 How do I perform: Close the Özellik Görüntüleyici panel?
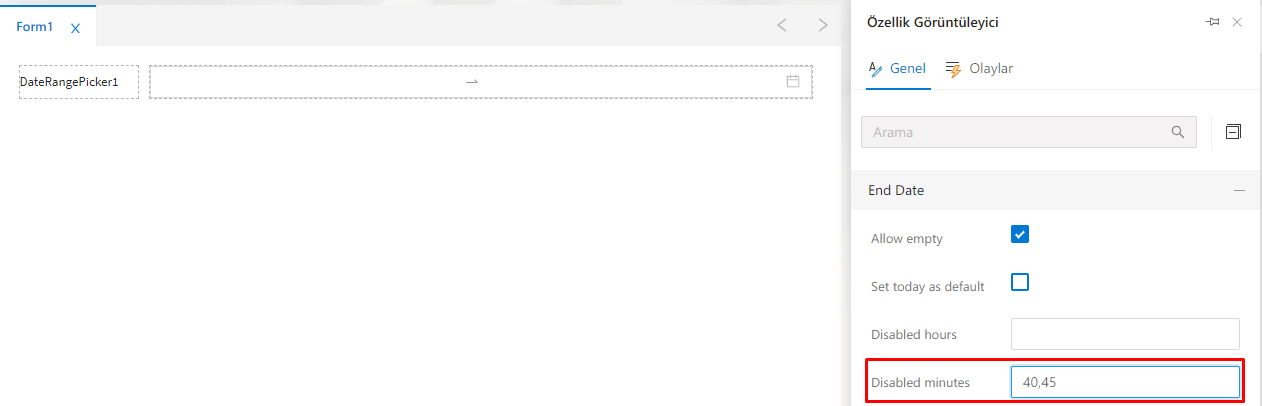pyautogui.click(x=1237, y=22)
